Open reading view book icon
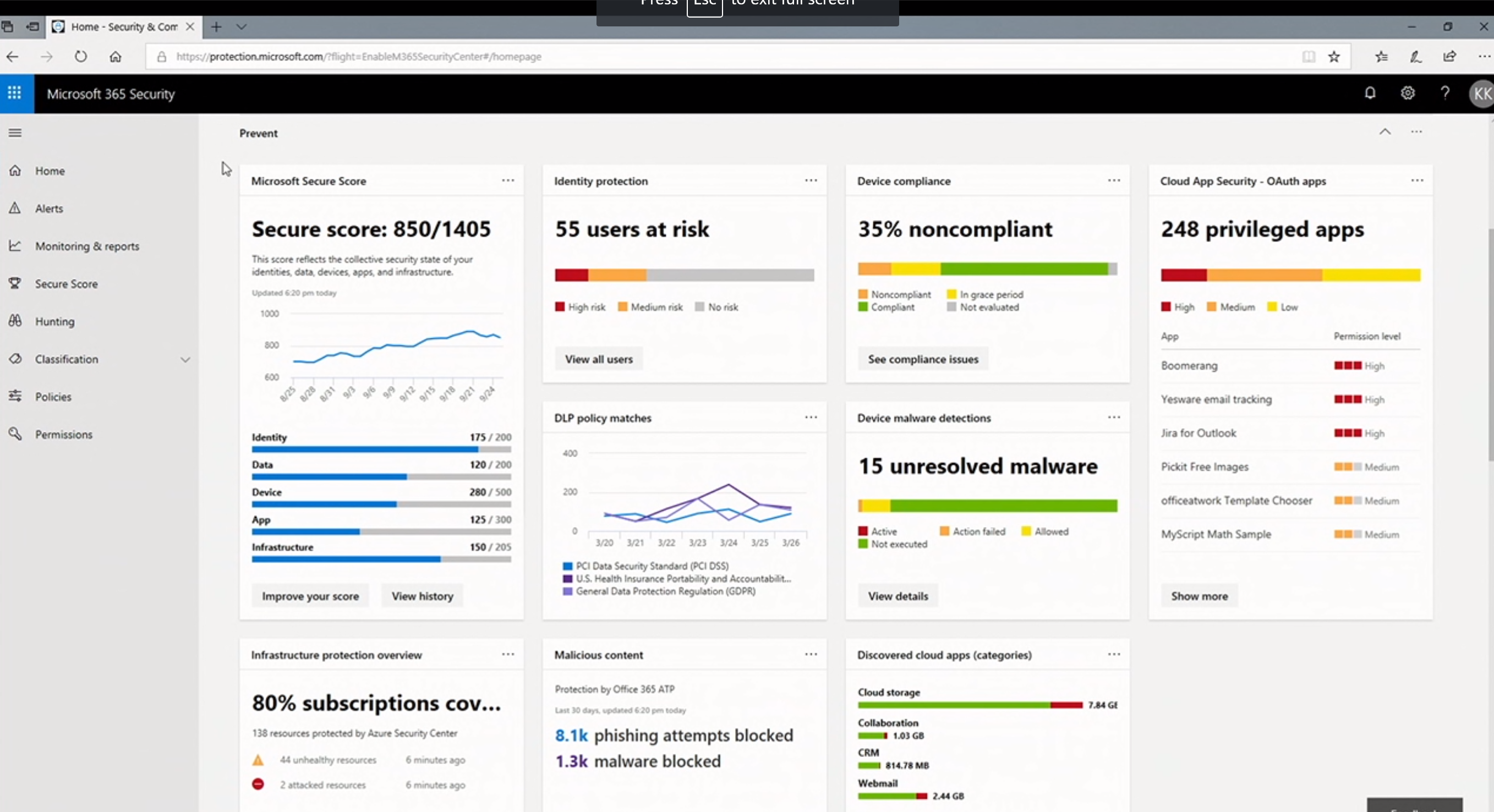The width and height of the screenshot is (1494, 812). coord(1309,56)
